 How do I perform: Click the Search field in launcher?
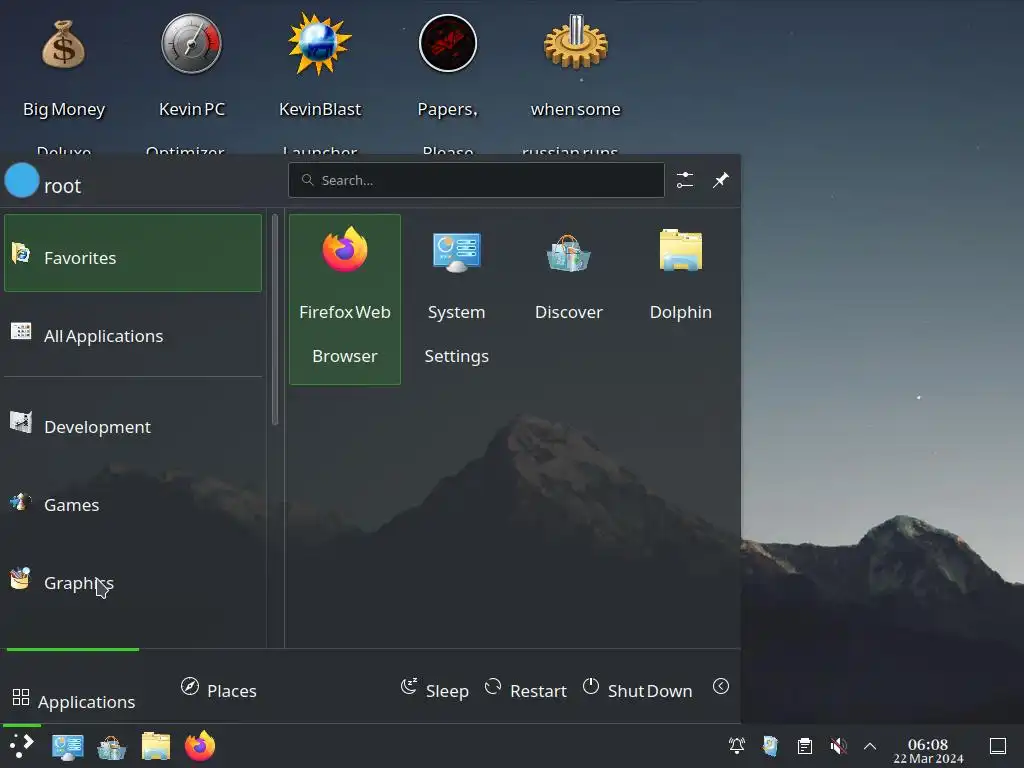point(476,180)
